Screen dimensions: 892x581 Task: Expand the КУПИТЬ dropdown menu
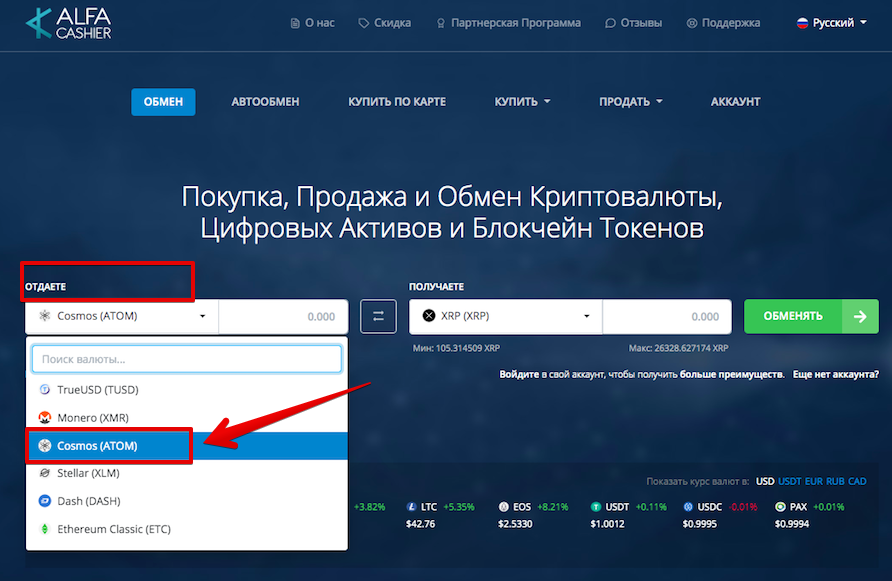pyautogui.click(x=522, y=102)
